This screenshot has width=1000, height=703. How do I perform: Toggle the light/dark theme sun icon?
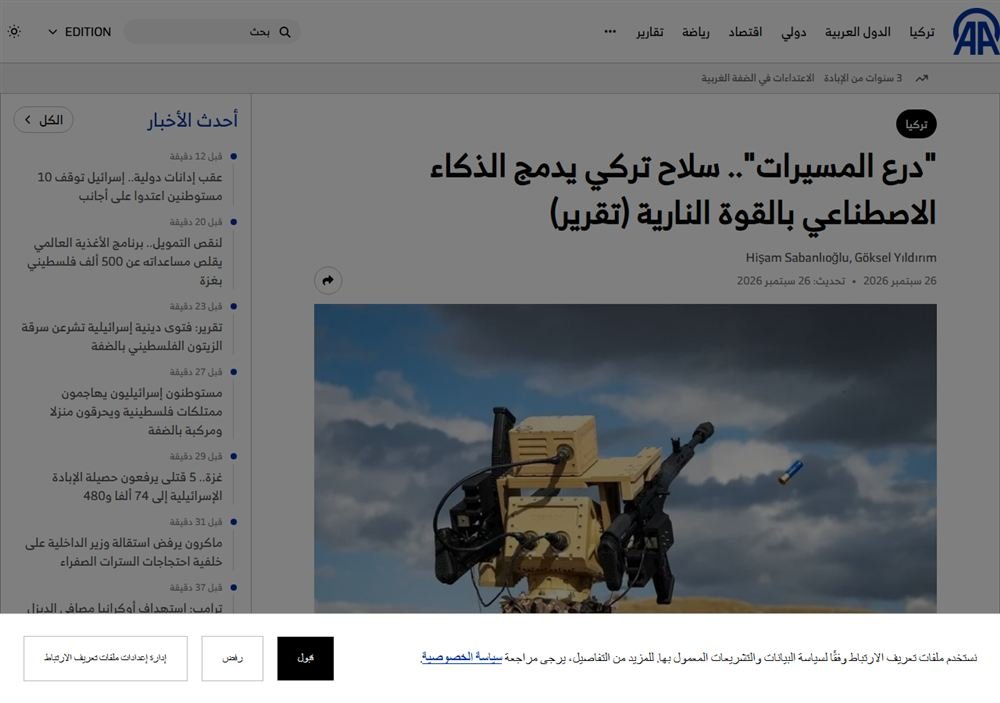coord(14,31)
